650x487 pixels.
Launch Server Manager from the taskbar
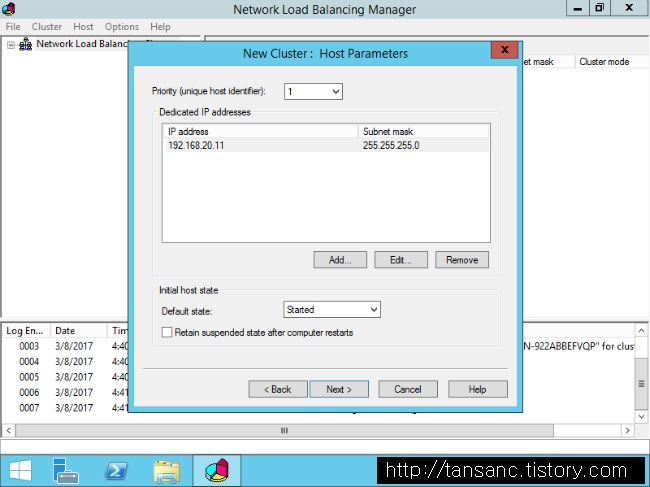point(65,471)
